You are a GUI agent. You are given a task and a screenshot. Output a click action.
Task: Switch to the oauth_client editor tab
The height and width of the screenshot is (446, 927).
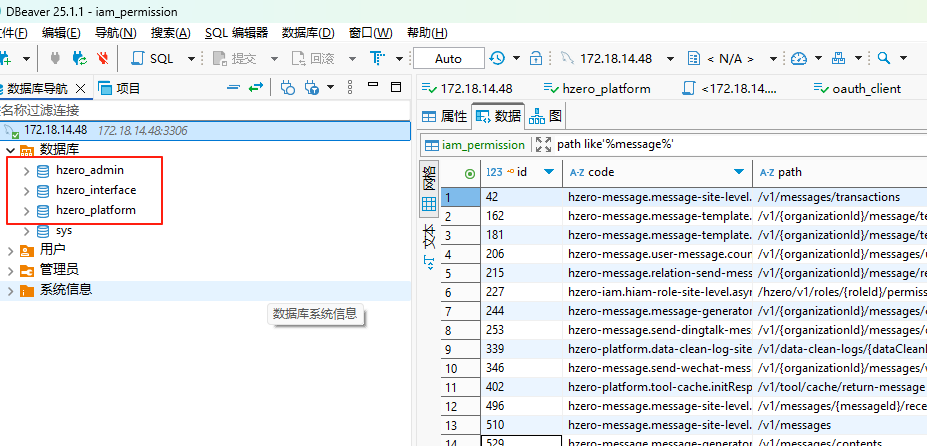point(857,88)
